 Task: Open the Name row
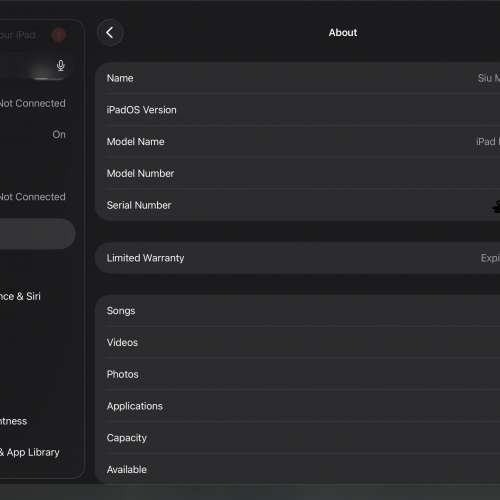297,78
